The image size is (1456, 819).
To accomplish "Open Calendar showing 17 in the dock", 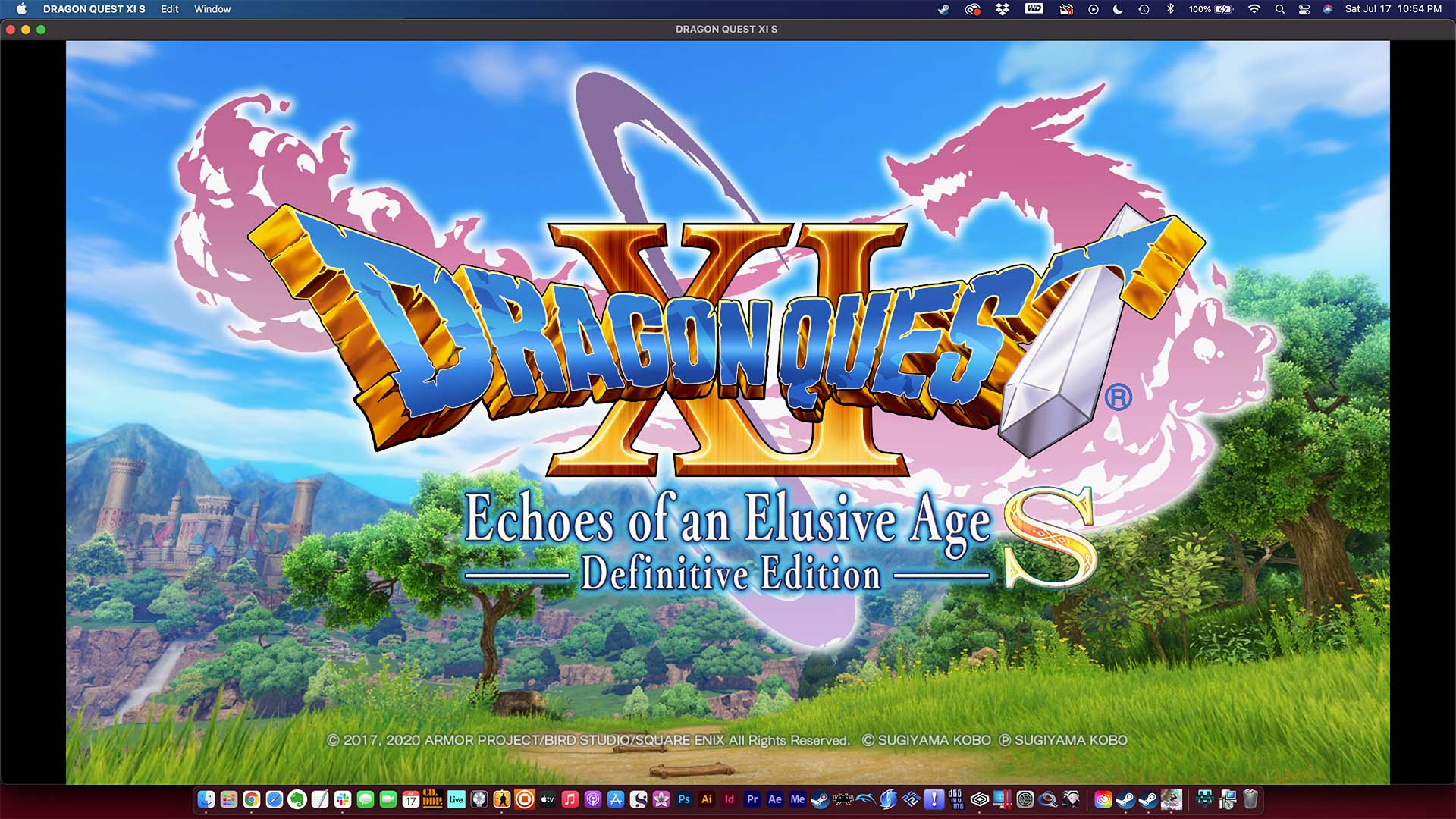I will pos(410,799).
